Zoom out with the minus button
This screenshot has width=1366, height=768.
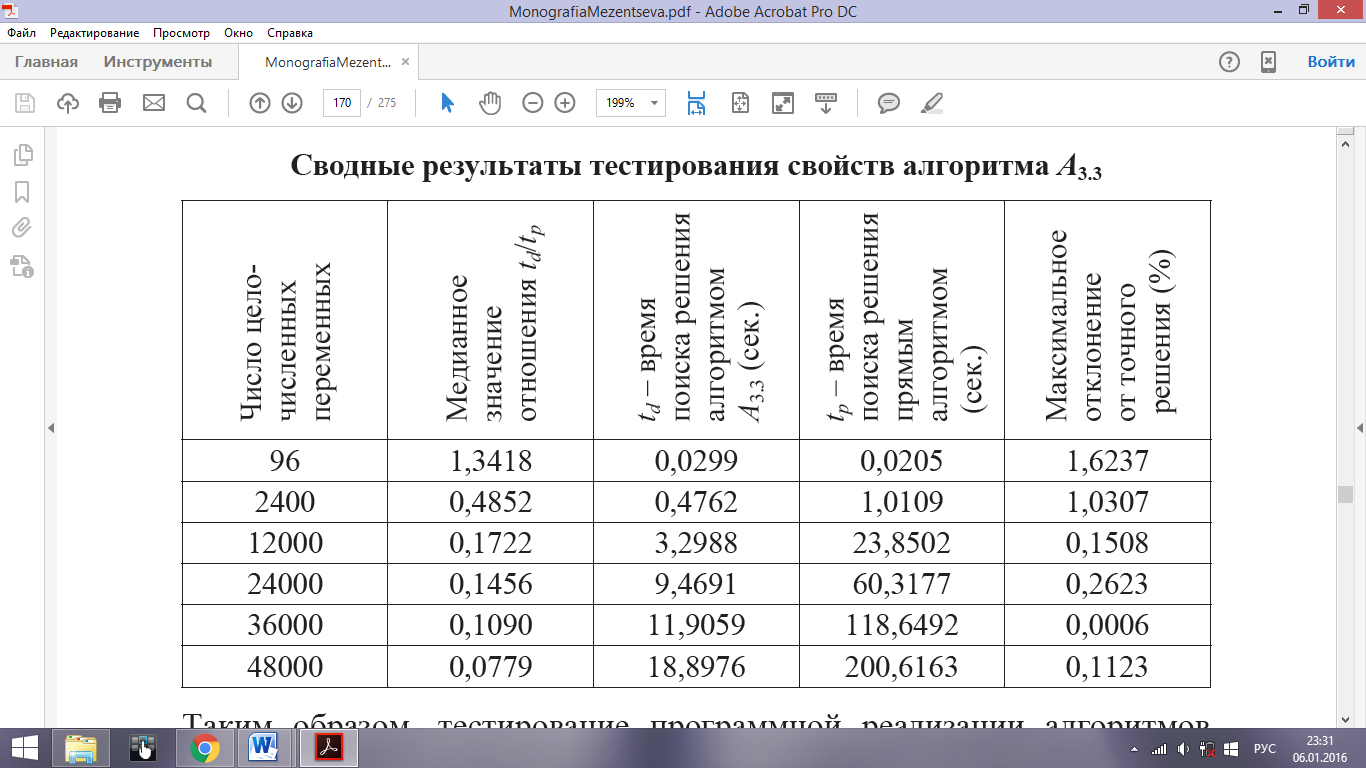tap(533, 103)
